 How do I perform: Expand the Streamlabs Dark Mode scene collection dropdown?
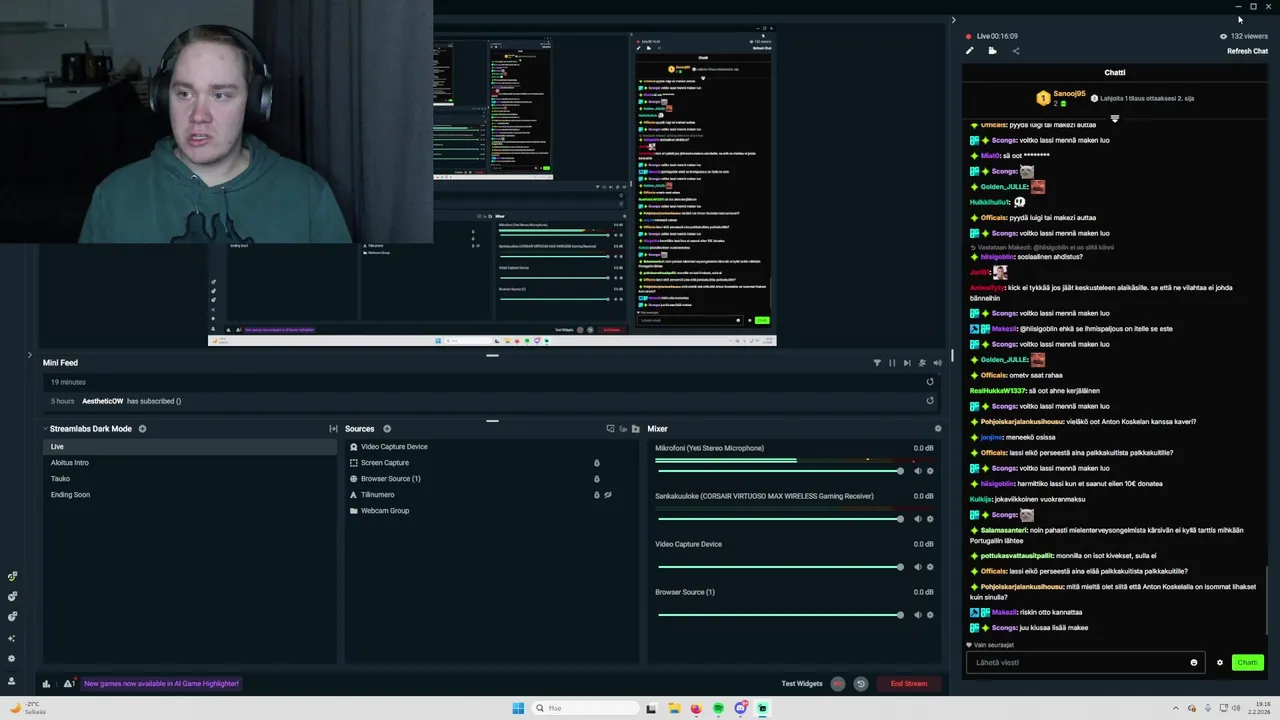coord(45,429)
